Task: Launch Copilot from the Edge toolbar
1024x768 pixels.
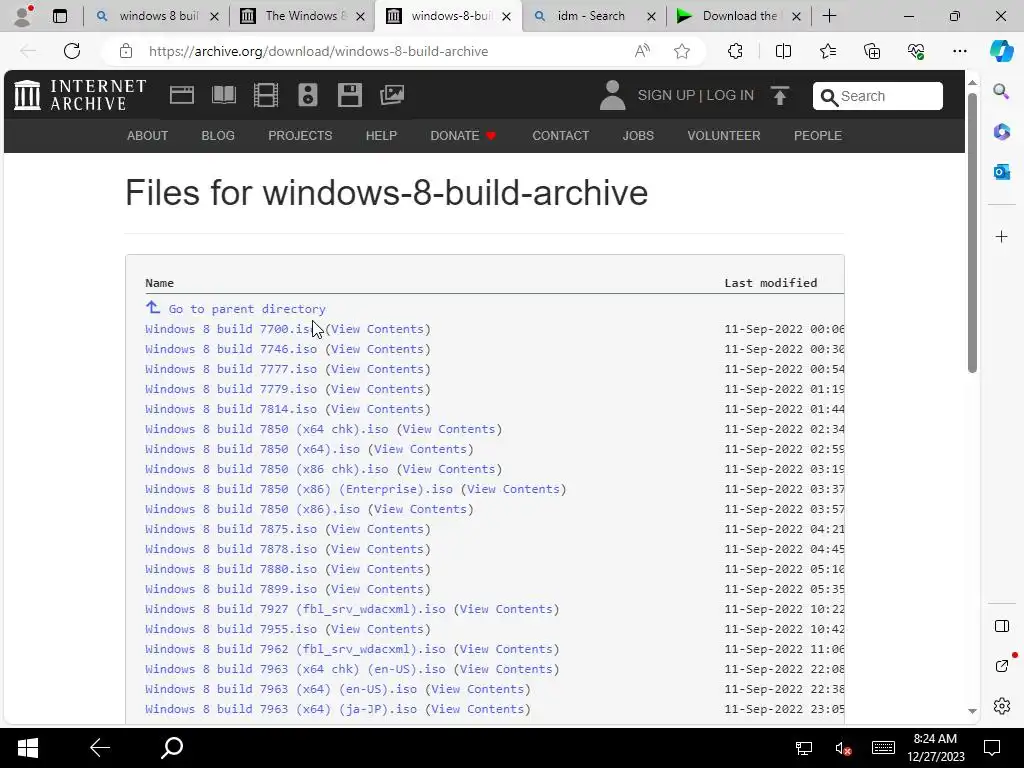Action: pos(1001,51)
